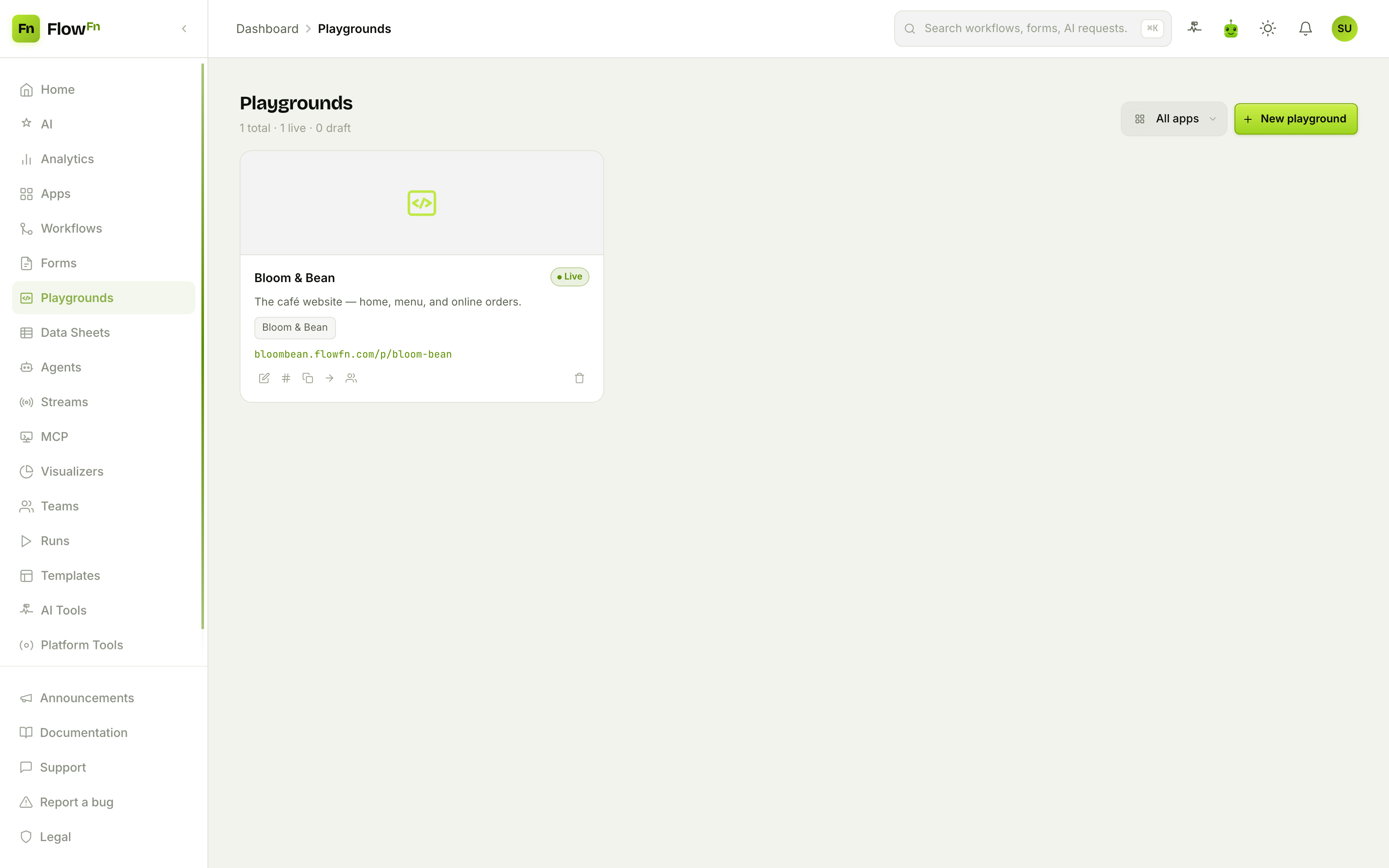Duplicate the Bloom & Bean playground
1389x868 pixels.
pyautogui.click(x=308, y=378)
